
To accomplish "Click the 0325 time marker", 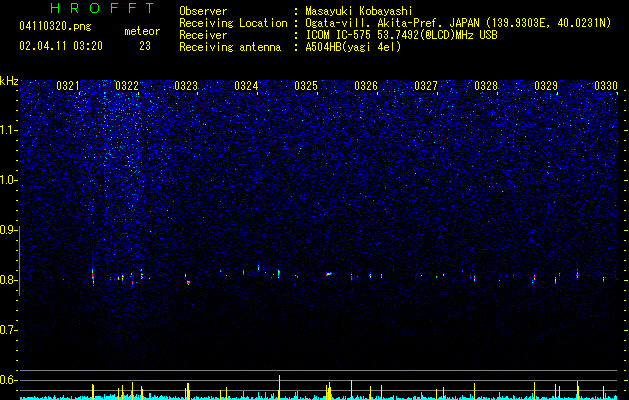I will (x=306, y=86).
